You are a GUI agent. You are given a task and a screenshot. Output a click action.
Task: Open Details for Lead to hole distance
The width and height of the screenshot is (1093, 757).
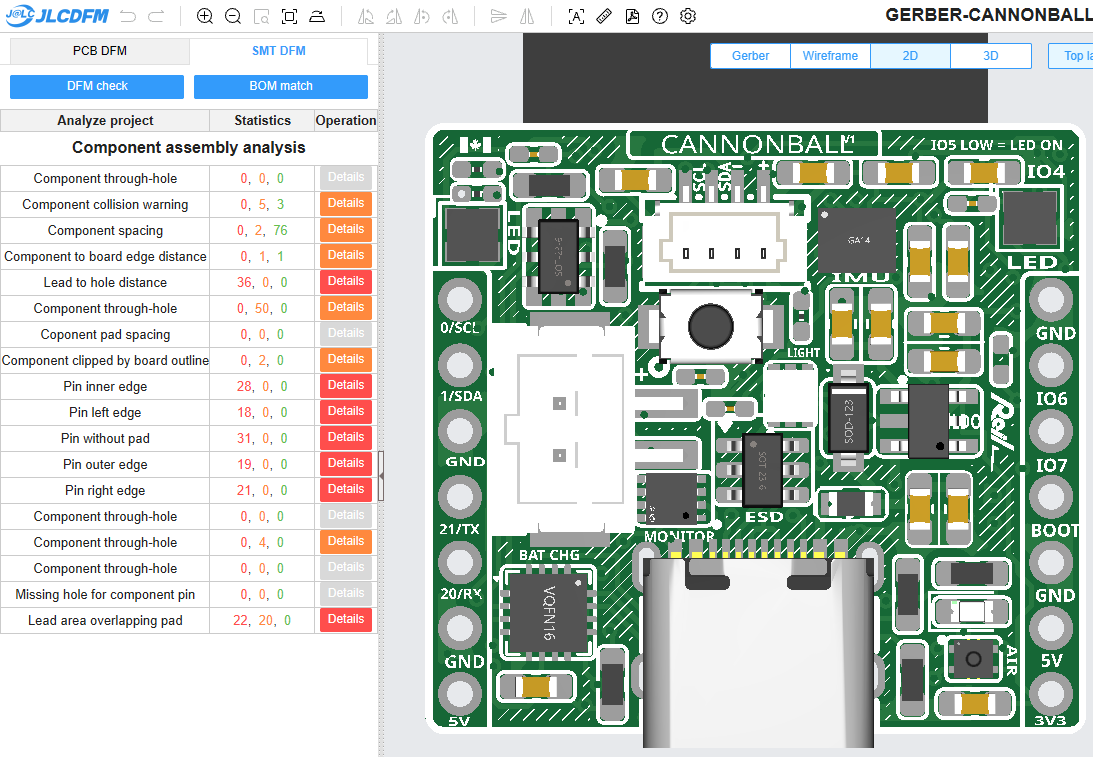[x=346, y=282]
